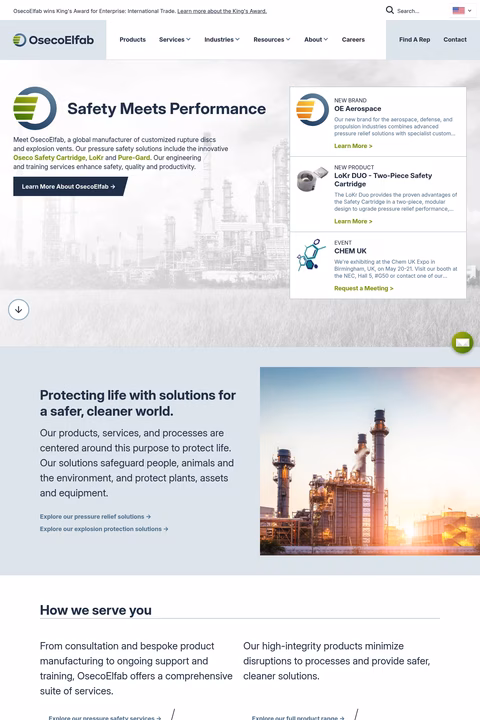480x720 pixels.
Task: Click the LoKr DUO cartridge product image
Action: point(312,179)
